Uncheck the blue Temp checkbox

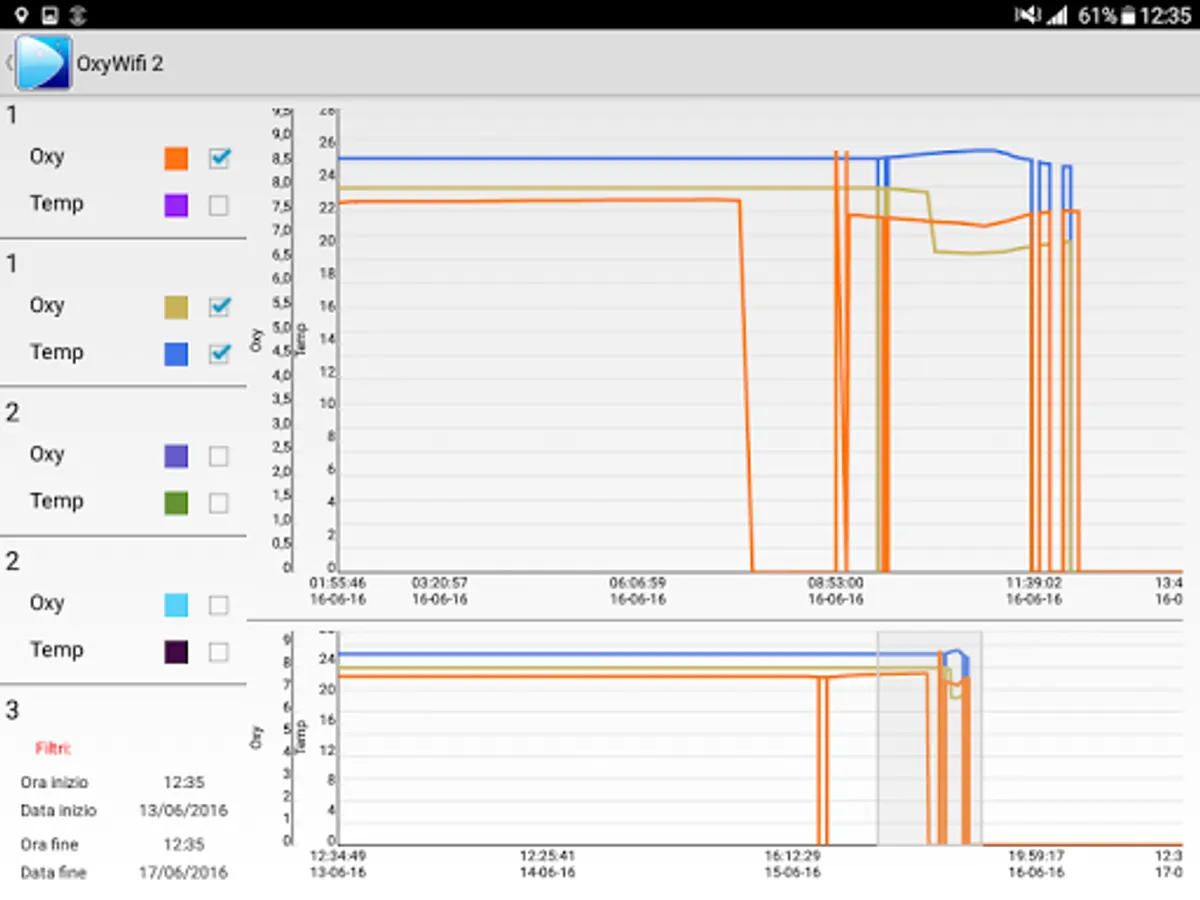coord(219,354)
